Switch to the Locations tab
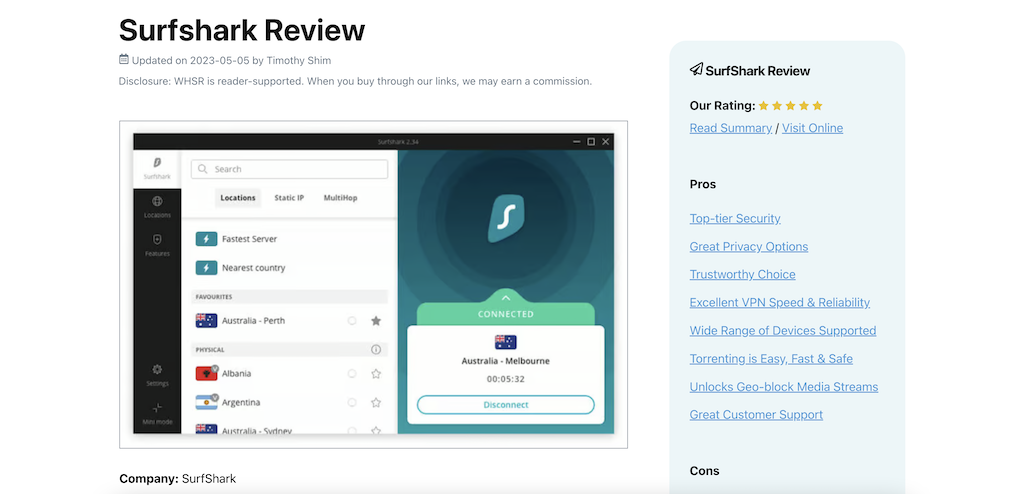Image resolution: width=1024 pixels, height=494 pixels. pos(238,198)
